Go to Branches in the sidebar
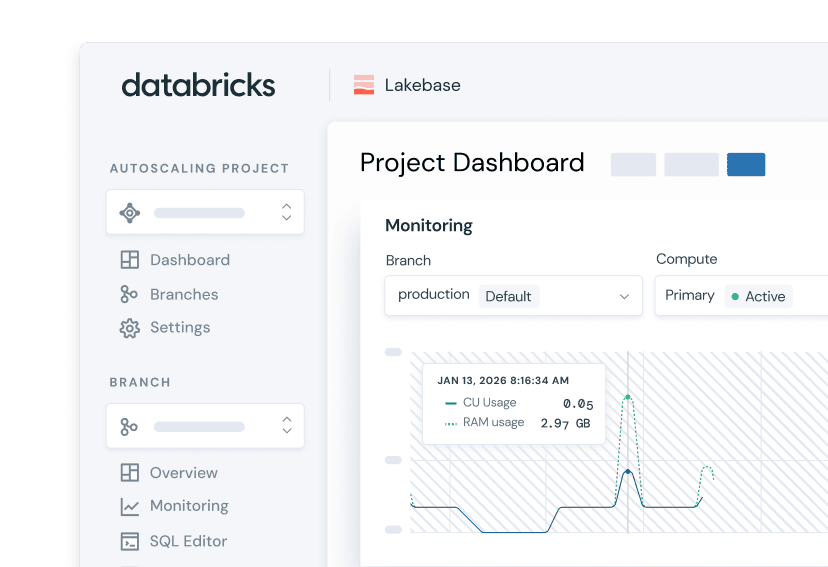This screenshot has width=828, height=567. coord(184,294)
